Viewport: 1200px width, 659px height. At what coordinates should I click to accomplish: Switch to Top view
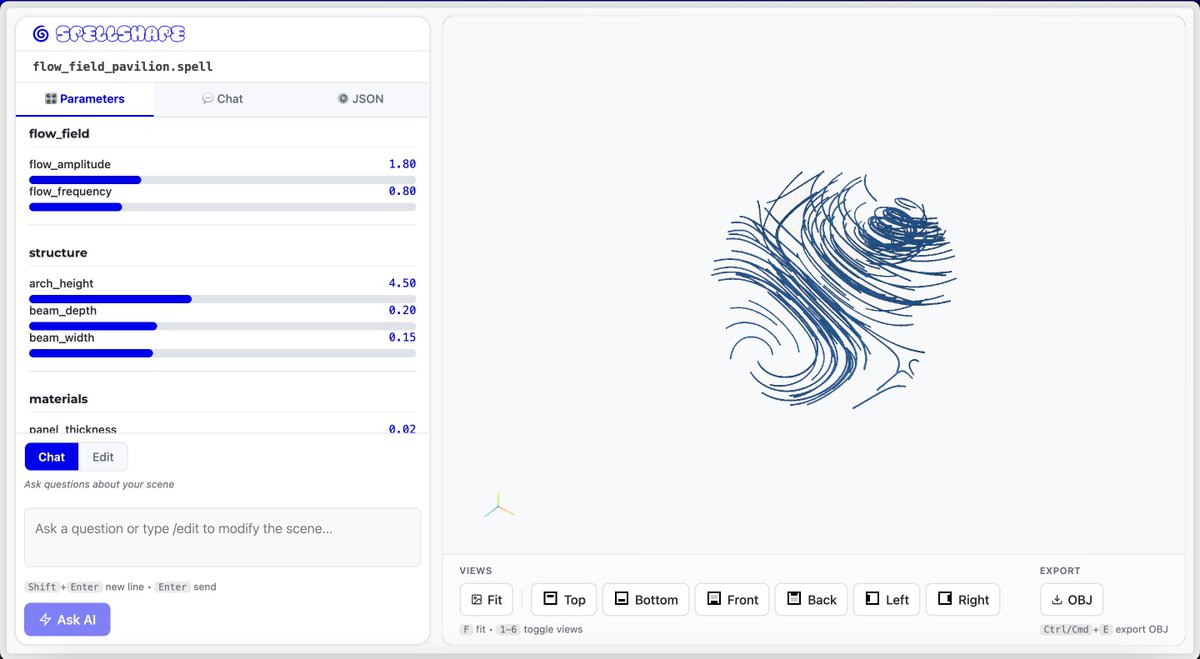(564, 600)
